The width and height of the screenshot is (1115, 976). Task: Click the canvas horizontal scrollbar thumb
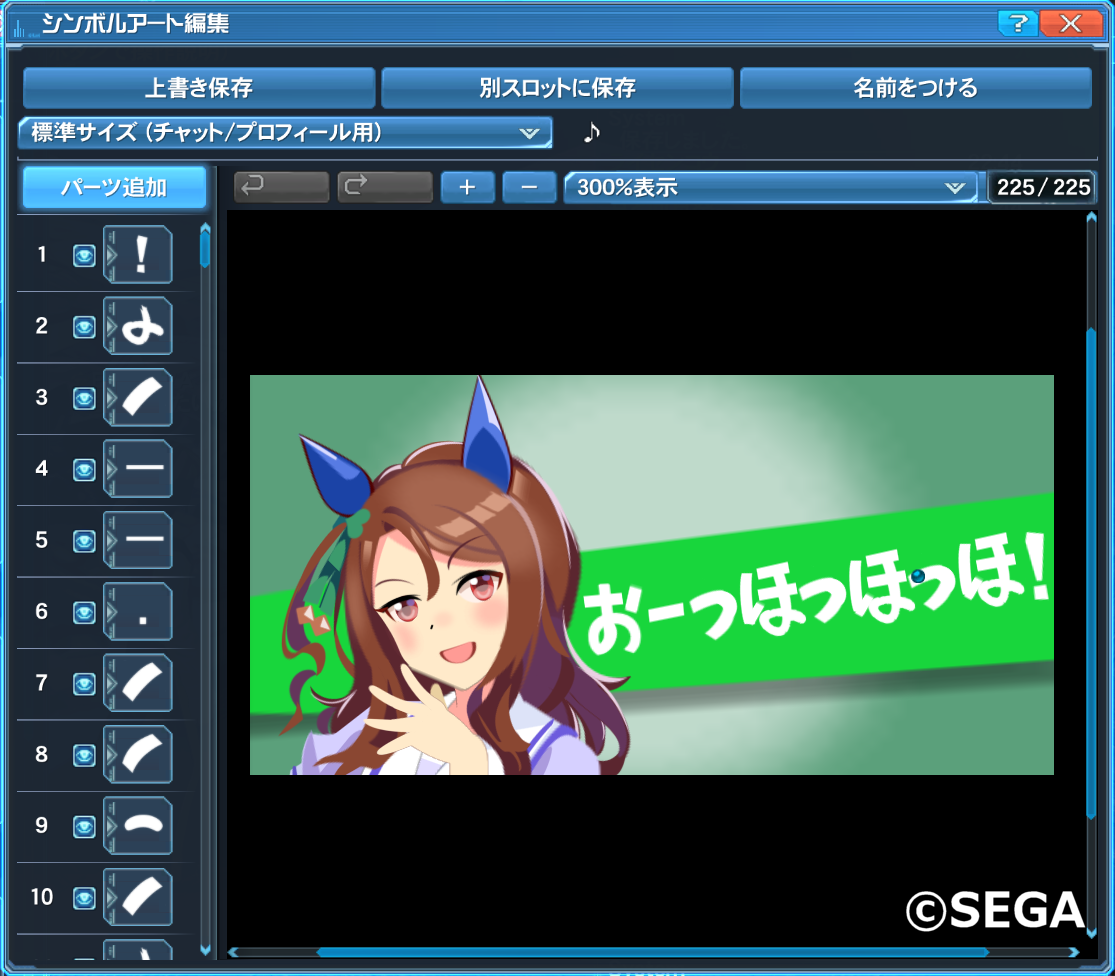[653, 952]
